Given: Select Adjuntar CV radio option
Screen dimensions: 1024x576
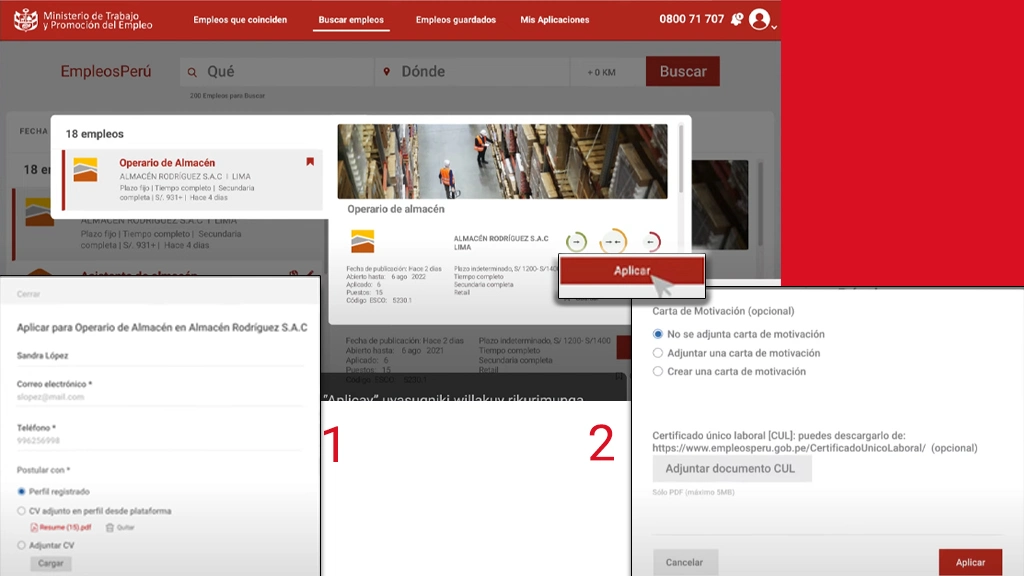Looking at the screenshot, I should coord(22,545).
